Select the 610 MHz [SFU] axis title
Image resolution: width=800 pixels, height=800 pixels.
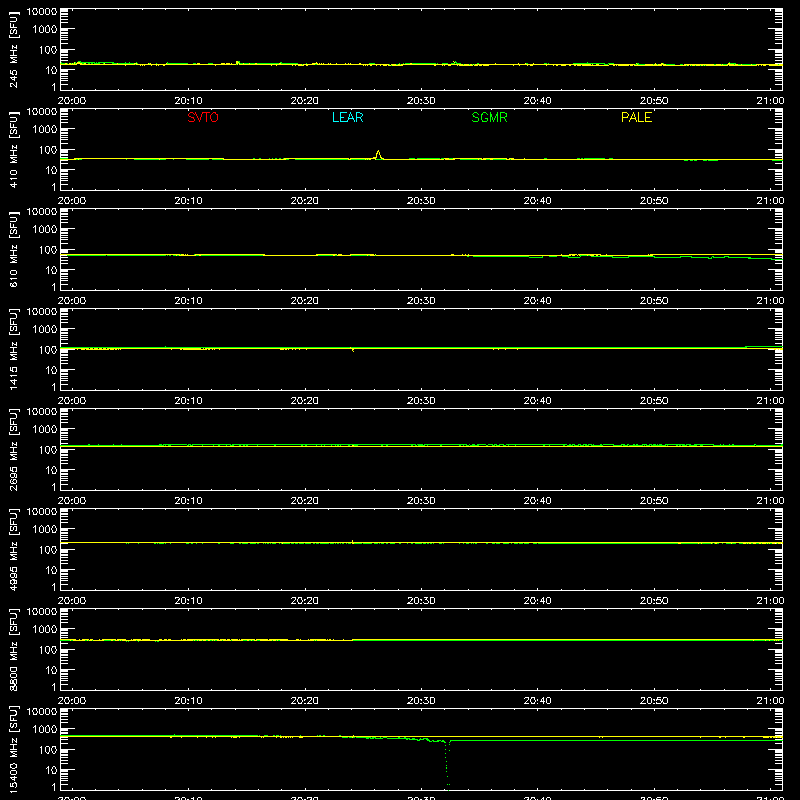[13, 249]
